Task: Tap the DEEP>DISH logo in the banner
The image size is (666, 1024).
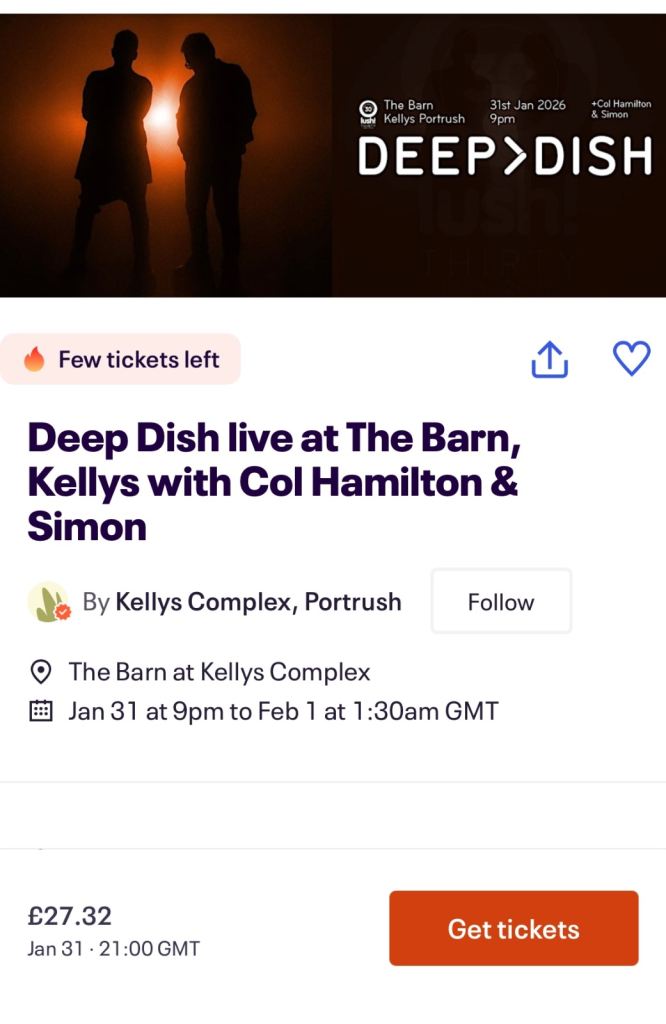Action: tap(505, 156)
